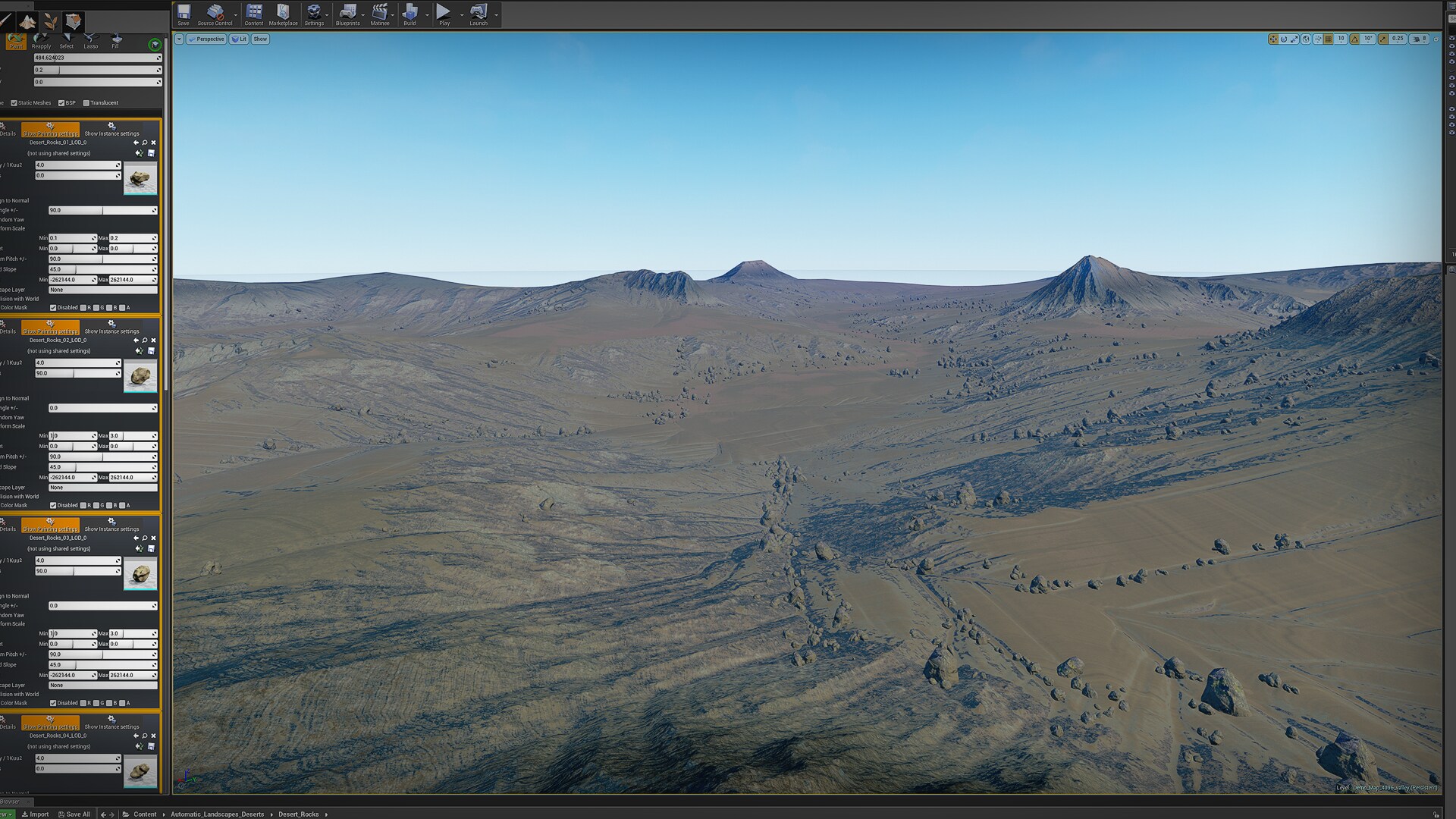Remove Desert_Rocks_01_LOD_0 using its X icon
The image size is (1456, 819).
click(x=154, y=143)
